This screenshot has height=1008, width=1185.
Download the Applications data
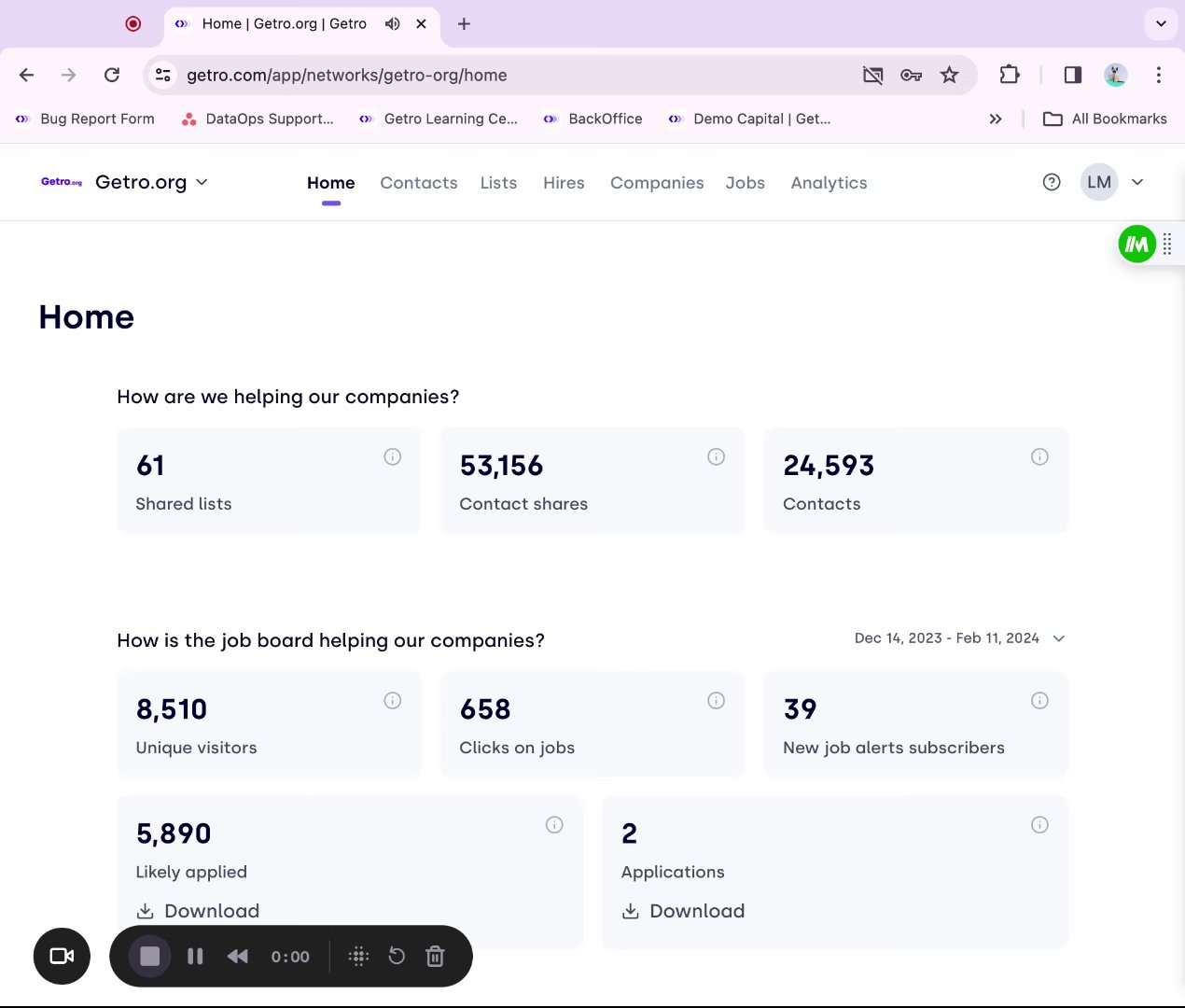tap(683, 911)
